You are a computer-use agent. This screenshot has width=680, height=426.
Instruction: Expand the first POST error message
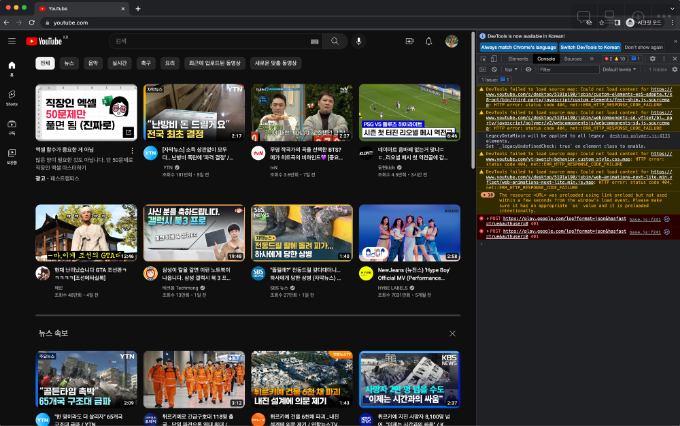[487, 219]
